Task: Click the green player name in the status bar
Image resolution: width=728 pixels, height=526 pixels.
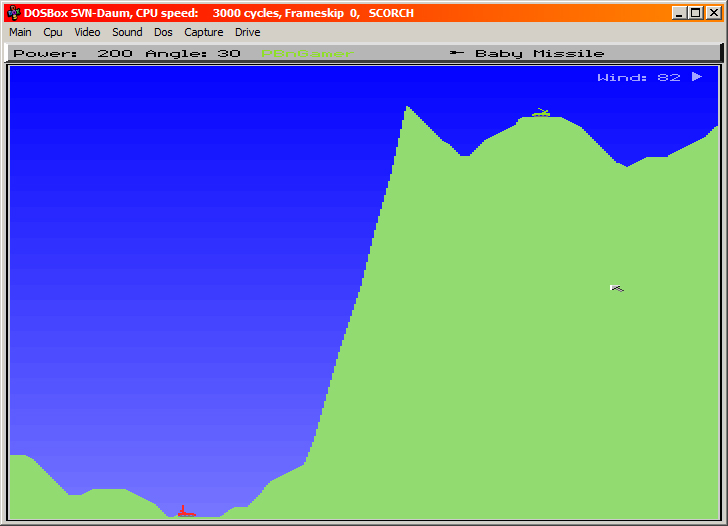Action: point(307,53)
